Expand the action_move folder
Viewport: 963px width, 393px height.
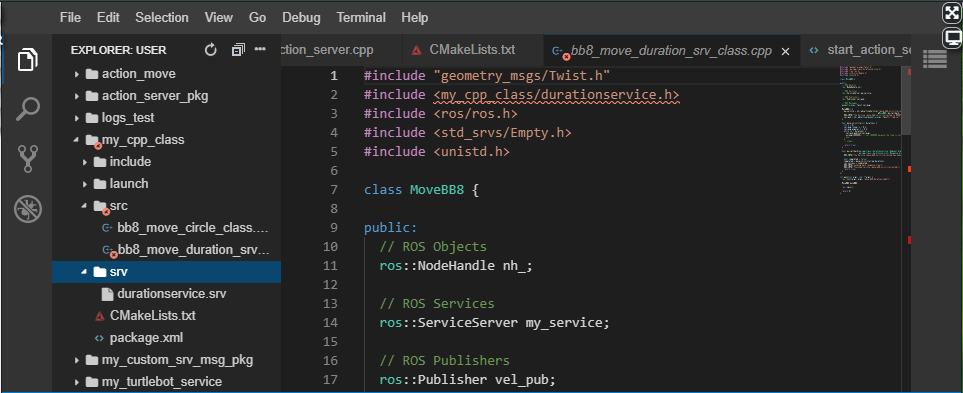click(x=77, y=74)
